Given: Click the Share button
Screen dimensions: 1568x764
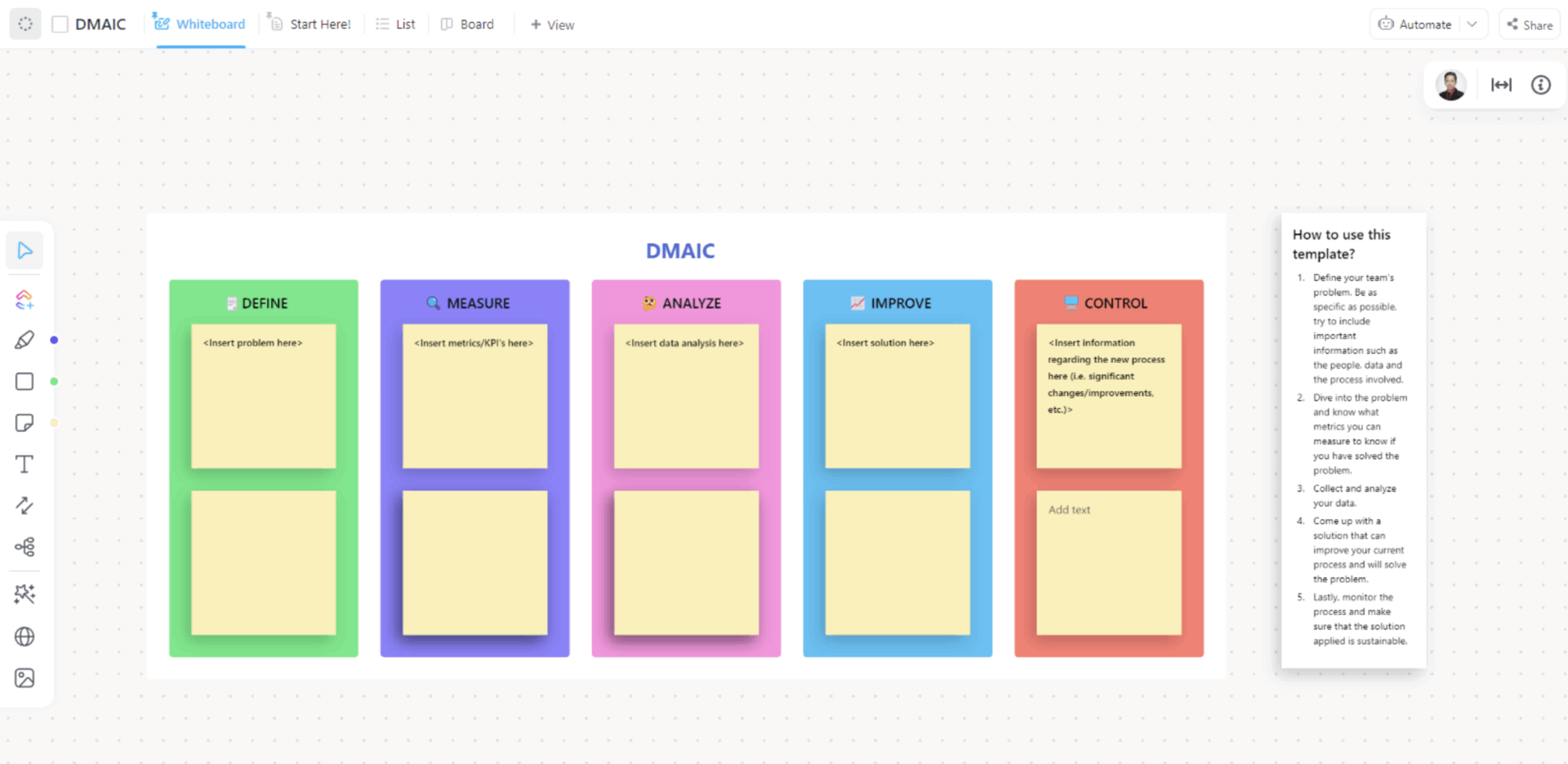Looking at the screenshot, I should [1529, 24].
